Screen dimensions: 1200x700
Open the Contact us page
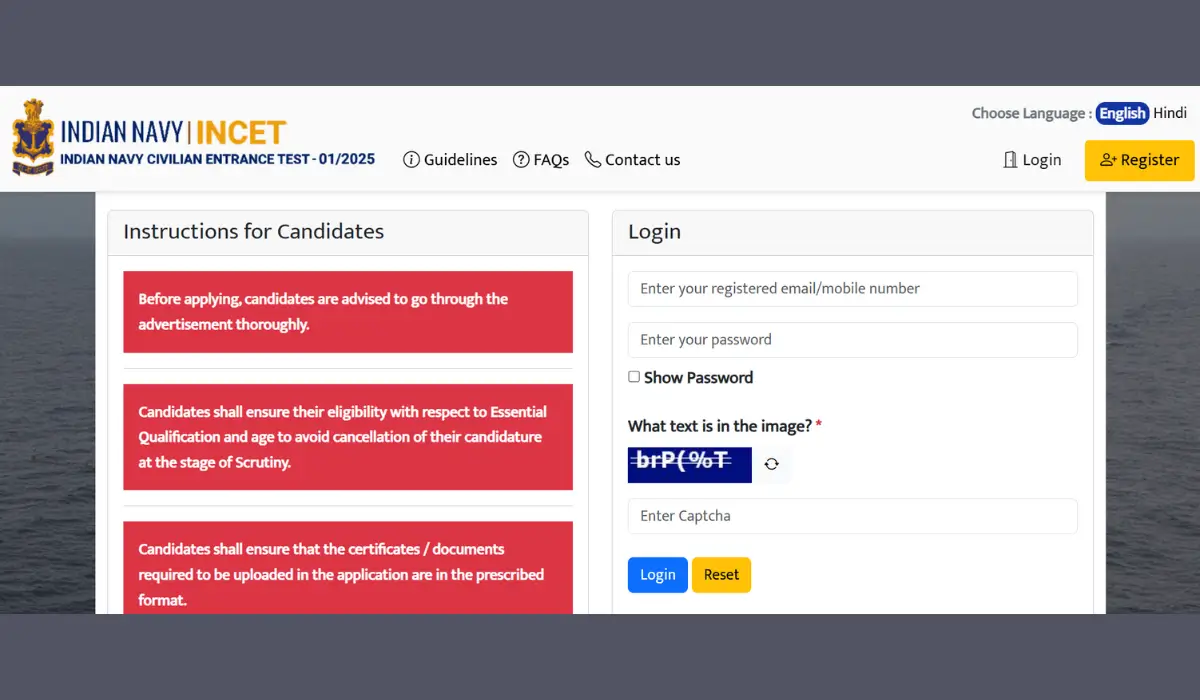(x=642, y=159)
